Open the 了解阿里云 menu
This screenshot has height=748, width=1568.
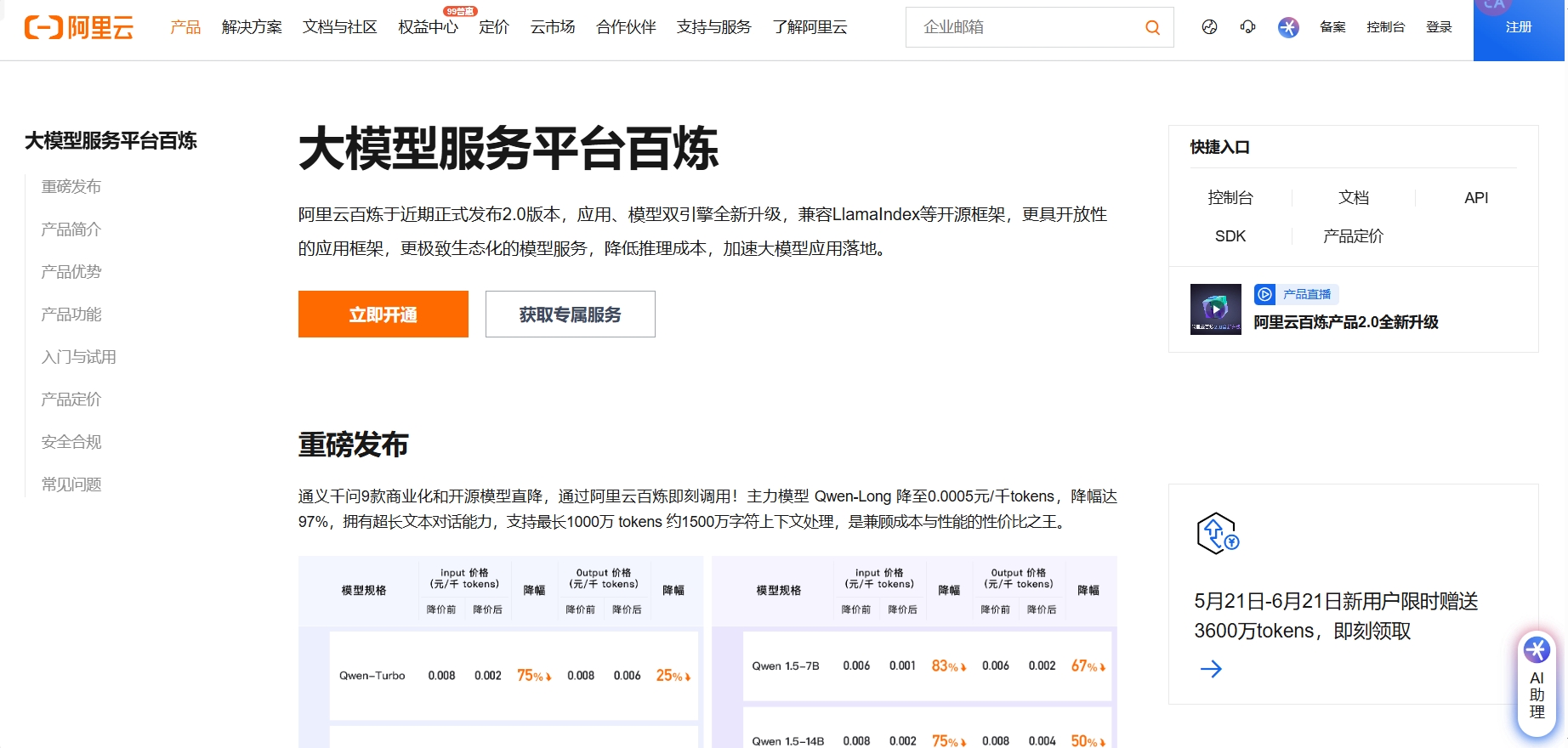810,27
